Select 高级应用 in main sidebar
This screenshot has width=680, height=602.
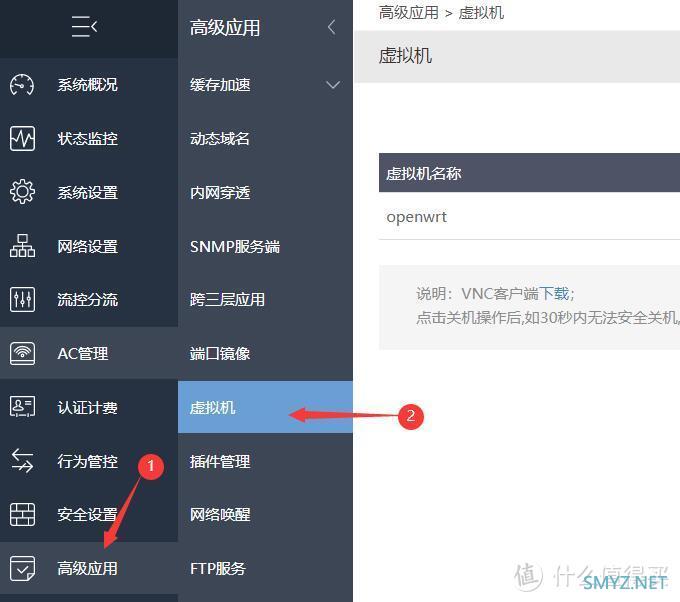point(89,568)
